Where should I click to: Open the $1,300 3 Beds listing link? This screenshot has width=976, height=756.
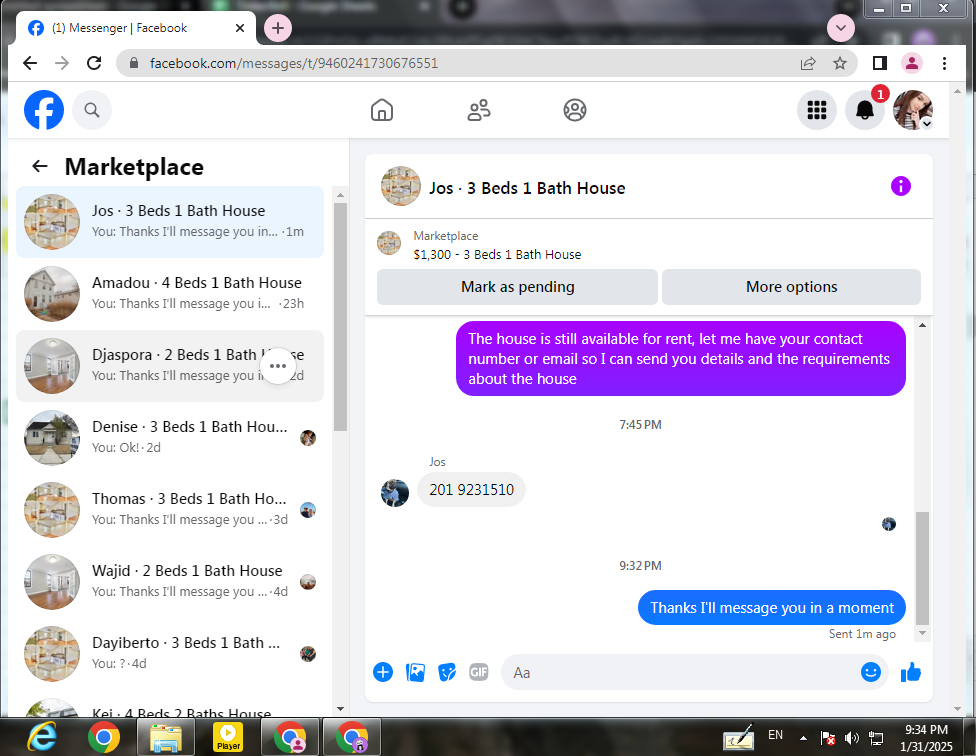pos(497,254)
